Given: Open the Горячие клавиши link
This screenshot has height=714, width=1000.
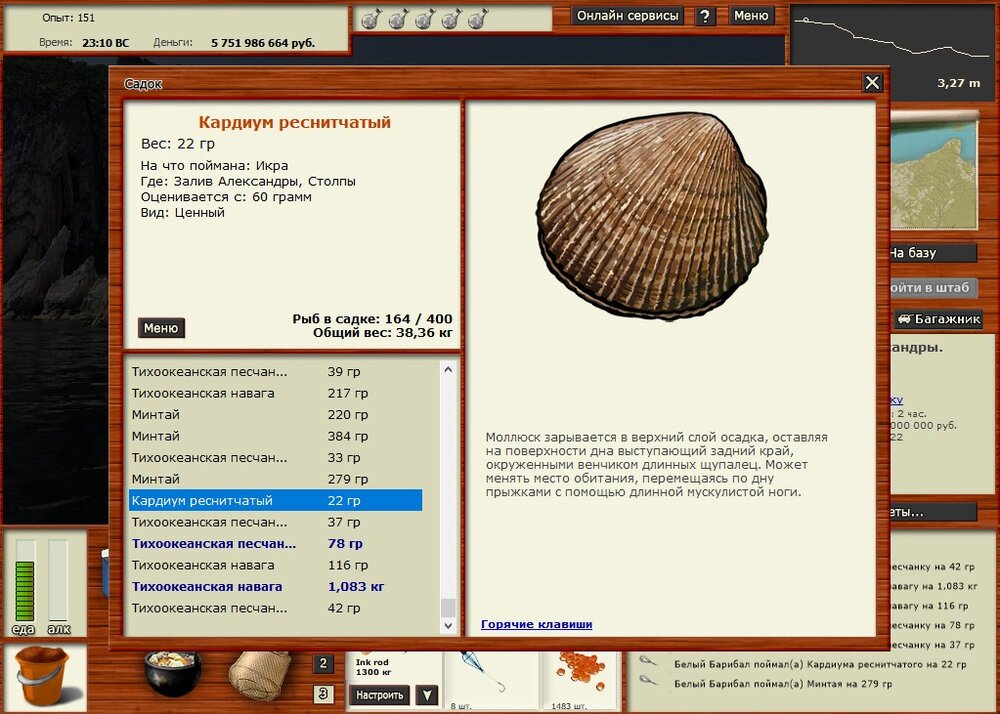Looking at the screenshot, I should [536, 624].
